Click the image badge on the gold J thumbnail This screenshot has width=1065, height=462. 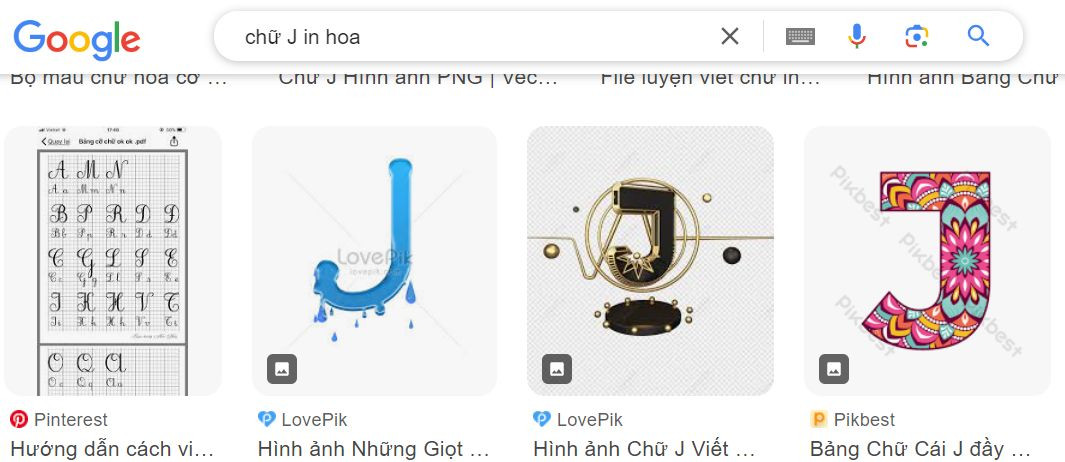point(557,369)
